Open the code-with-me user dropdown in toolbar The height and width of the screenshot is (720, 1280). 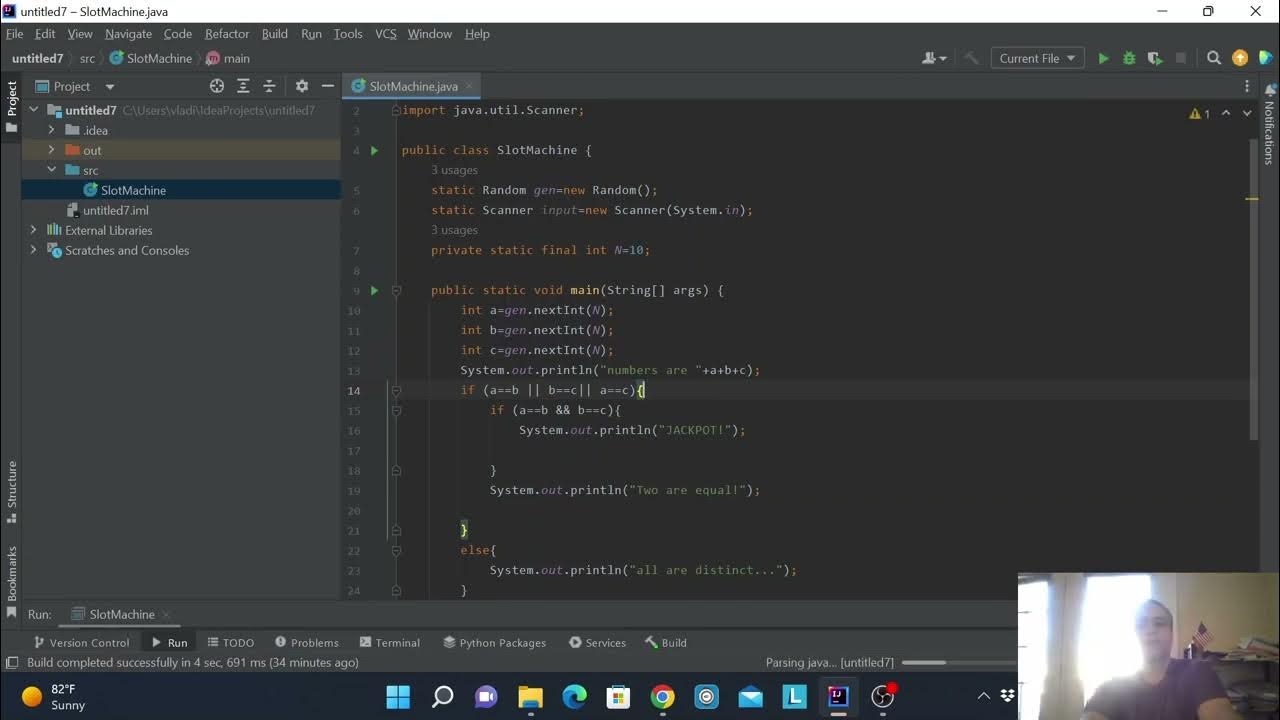tap(934, 58)
